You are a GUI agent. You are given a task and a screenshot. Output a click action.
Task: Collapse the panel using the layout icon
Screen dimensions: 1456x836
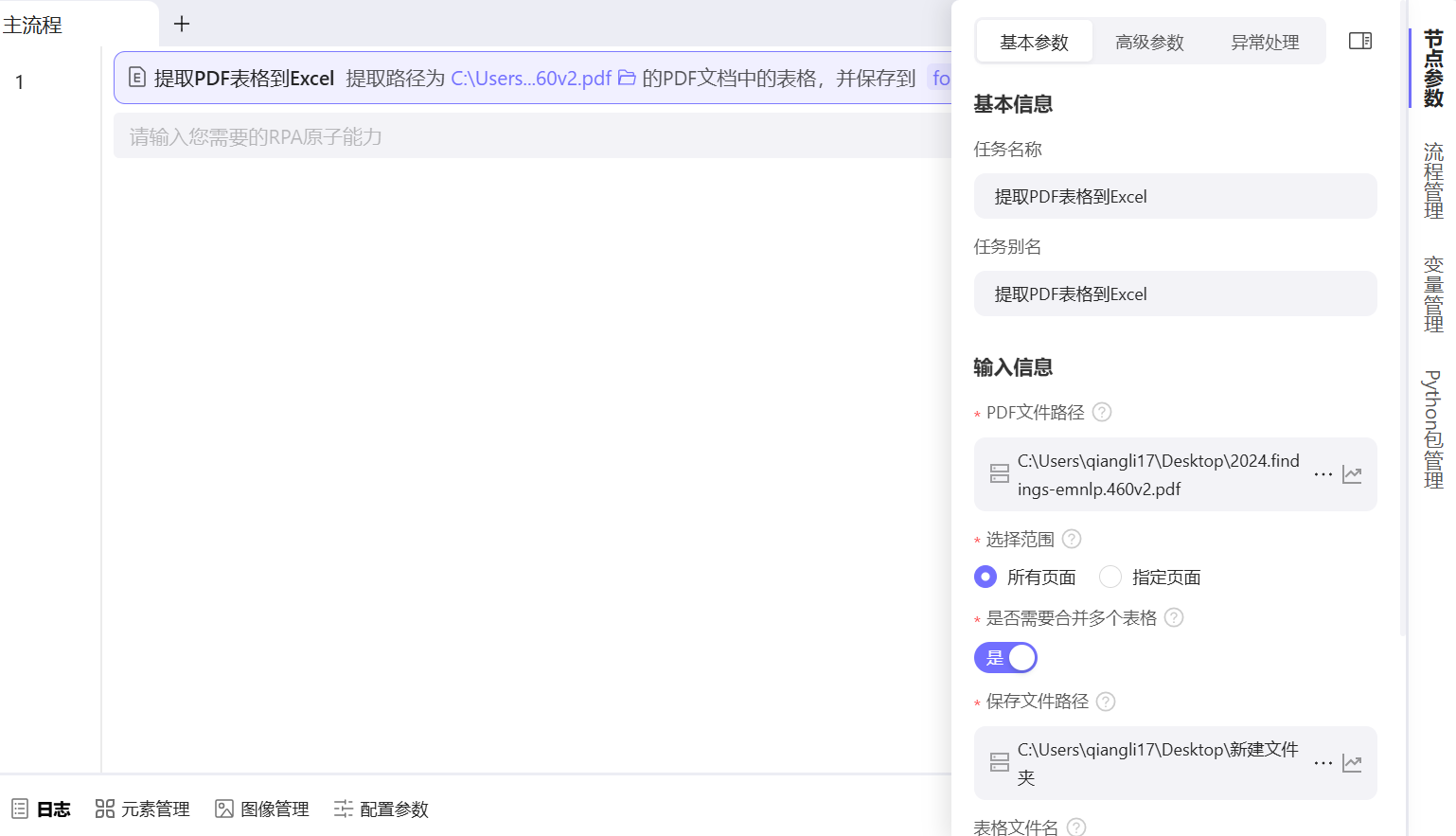(1359, 41)
